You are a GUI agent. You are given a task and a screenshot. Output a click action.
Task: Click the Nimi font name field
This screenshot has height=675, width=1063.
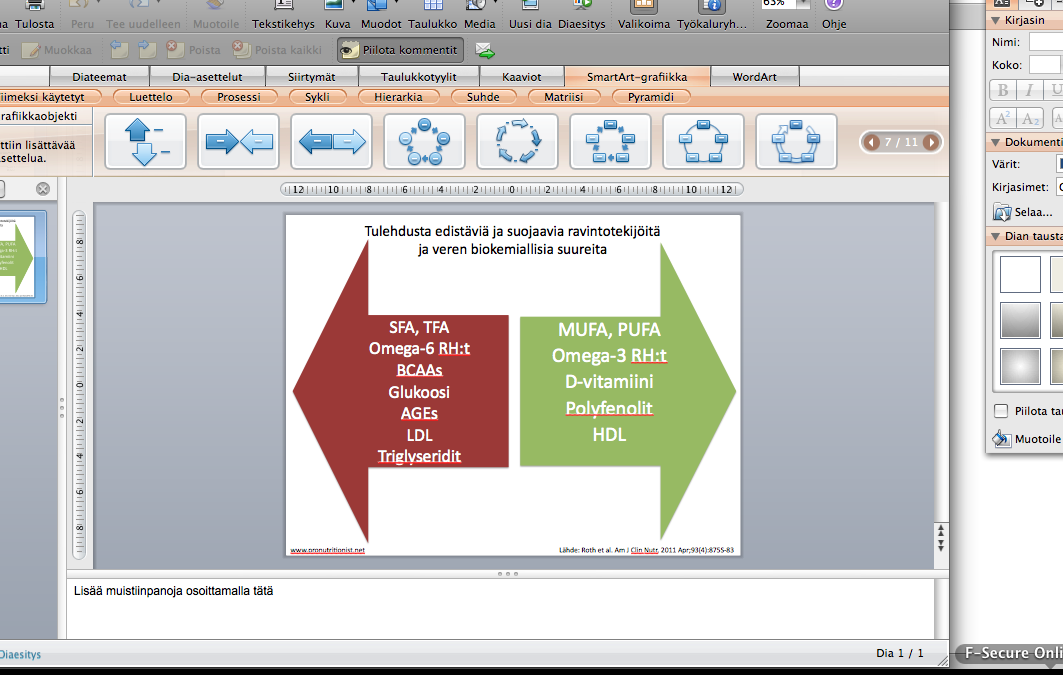coord(1045,42)
